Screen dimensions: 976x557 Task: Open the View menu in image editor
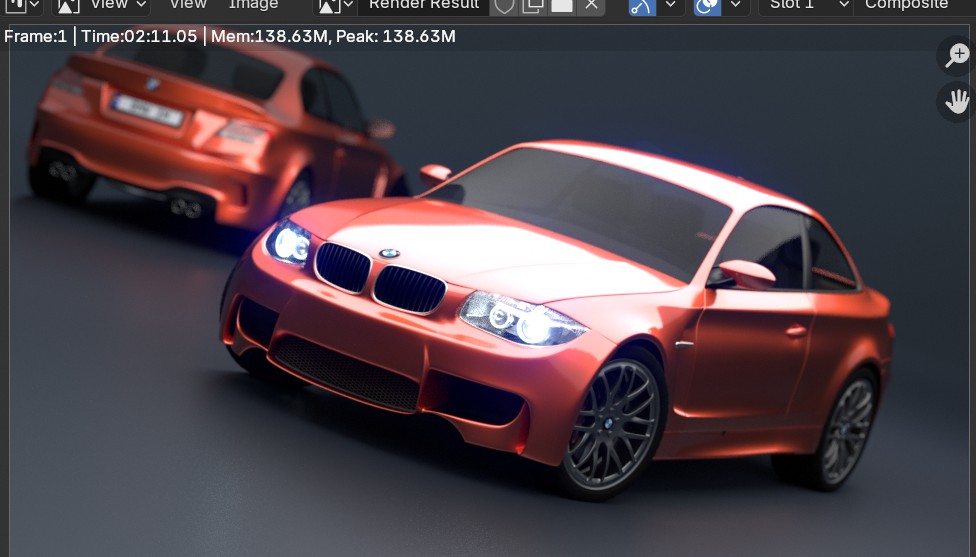tap(187, 6)
